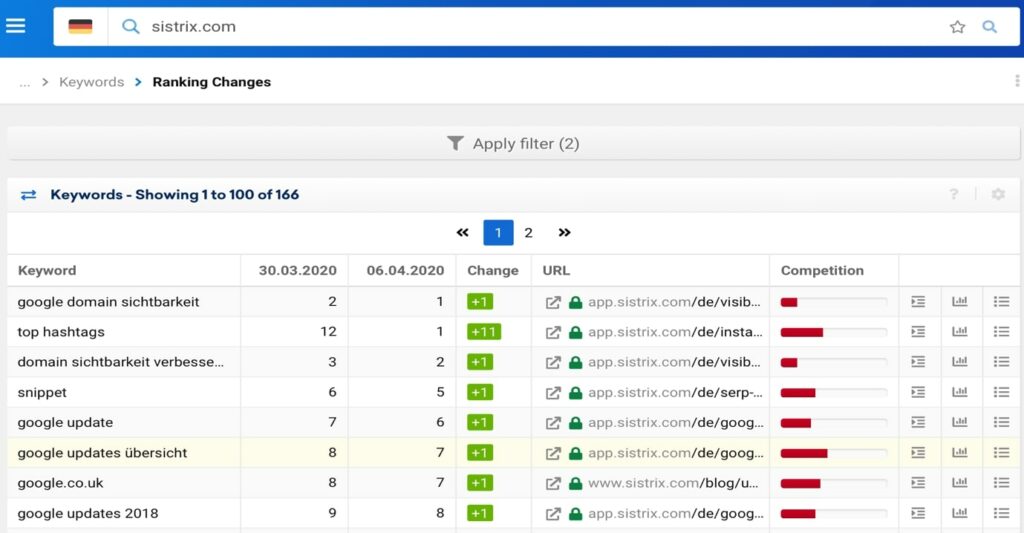Show ranking history chart for google.co.uk
This screenshot has height=533, width=1024.
[959, 483]
